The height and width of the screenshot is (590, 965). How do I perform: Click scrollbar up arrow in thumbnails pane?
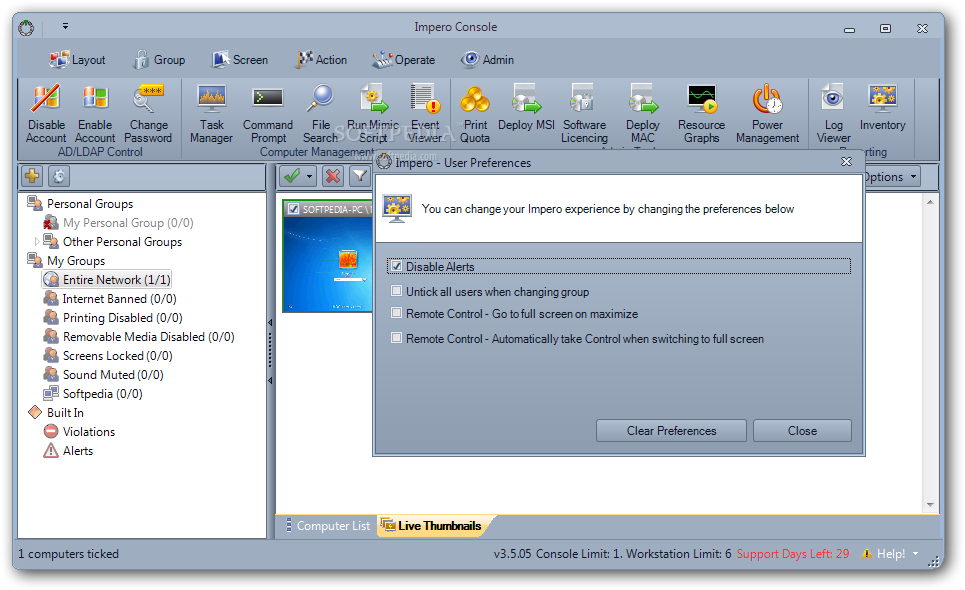click(x=930, y=202)
